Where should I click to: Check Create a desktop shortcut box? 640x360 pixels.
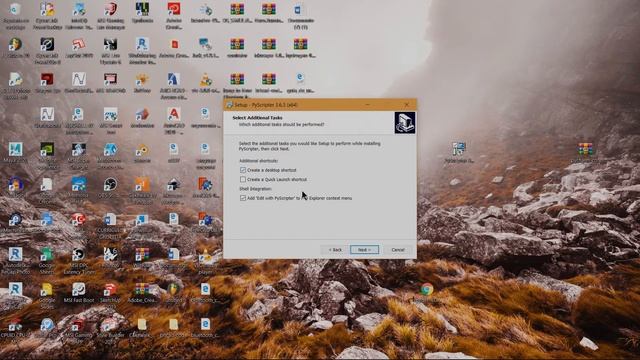point(243,170)
